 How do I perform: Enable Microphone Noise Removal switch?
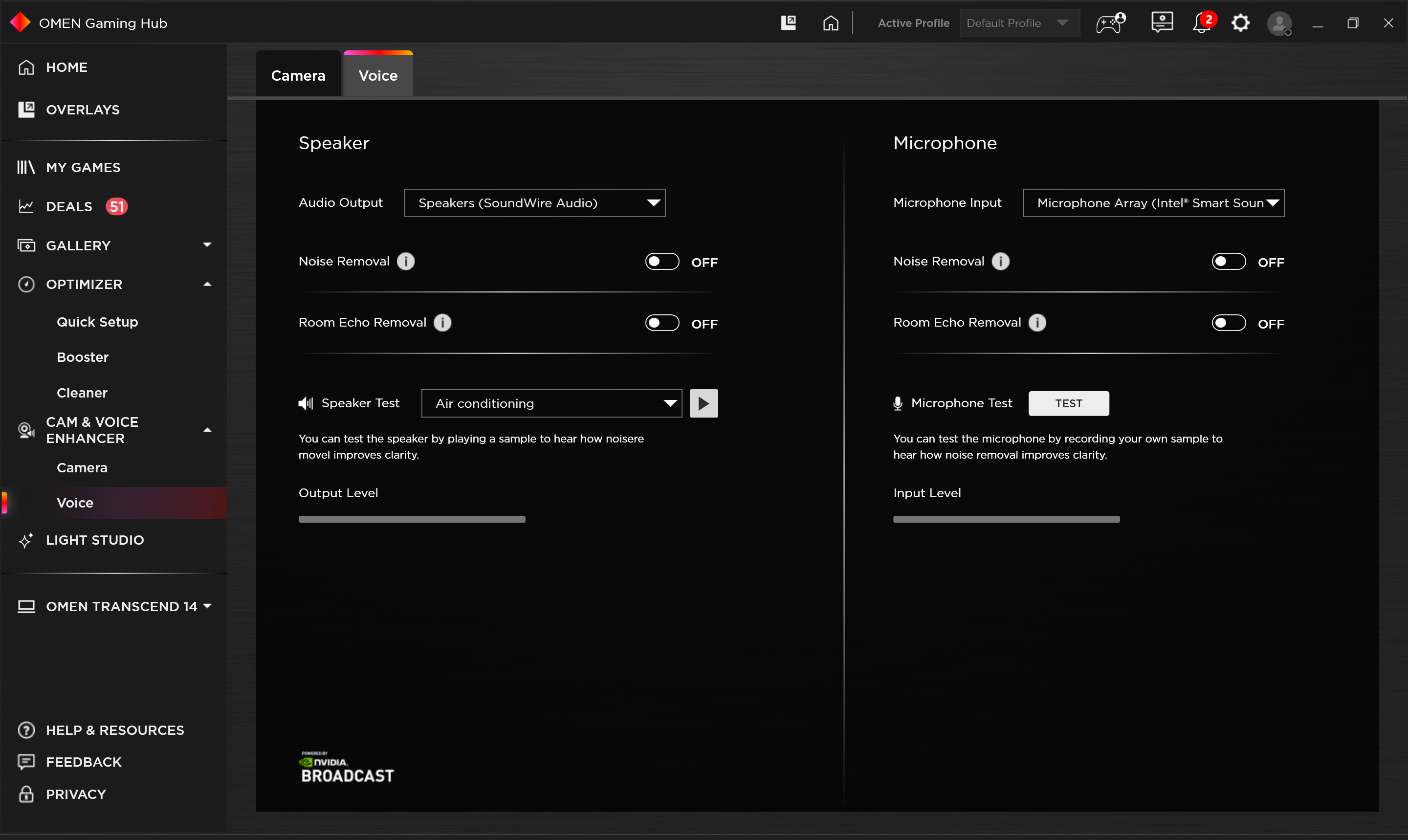1229,262
